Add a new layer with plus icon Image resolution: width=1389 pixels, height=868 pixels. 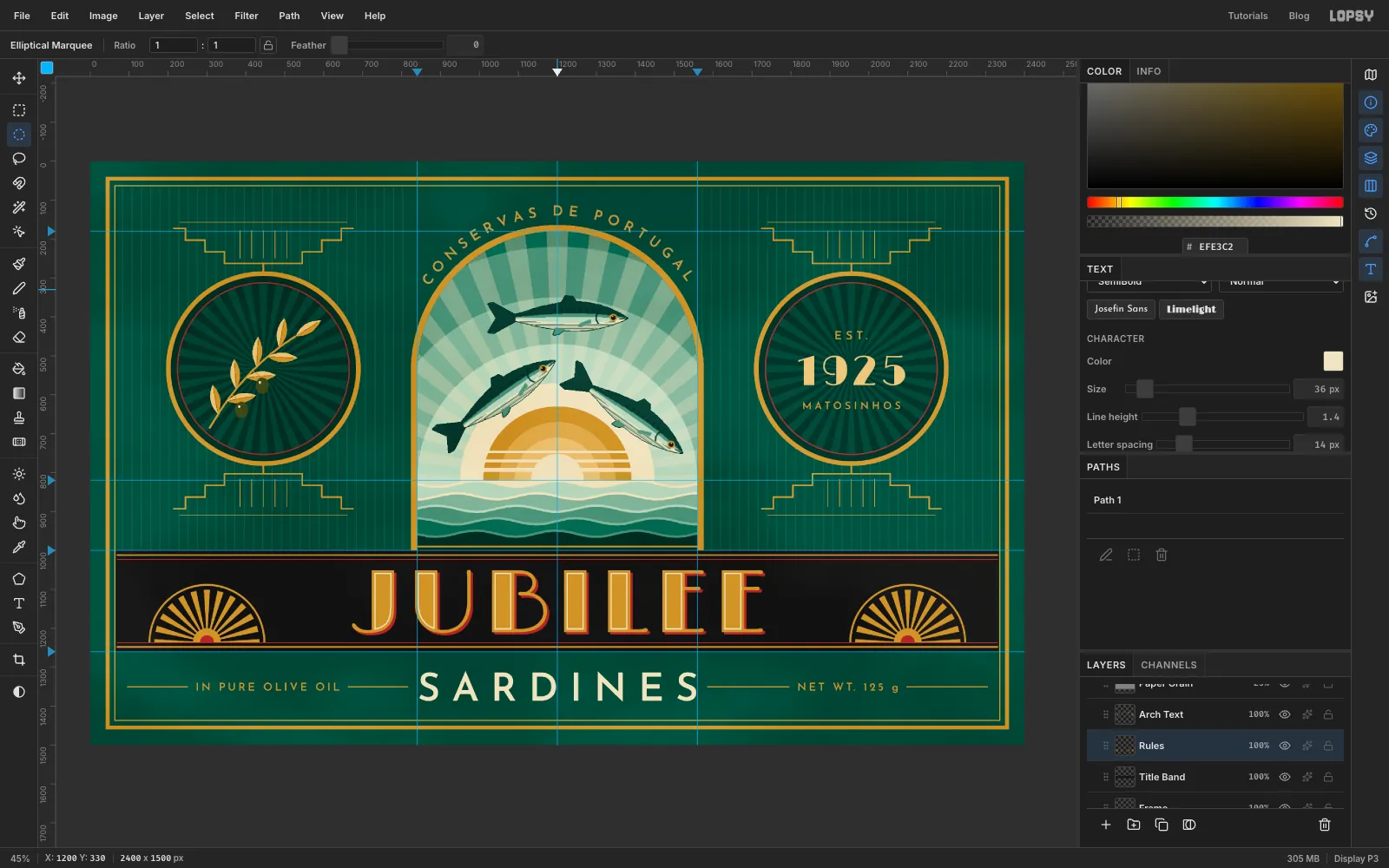1106,825
